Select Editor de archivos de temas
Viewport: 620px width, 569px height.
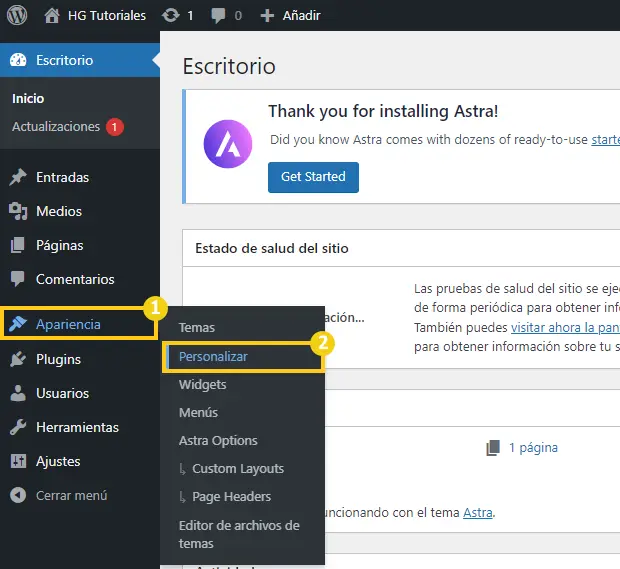239,534
